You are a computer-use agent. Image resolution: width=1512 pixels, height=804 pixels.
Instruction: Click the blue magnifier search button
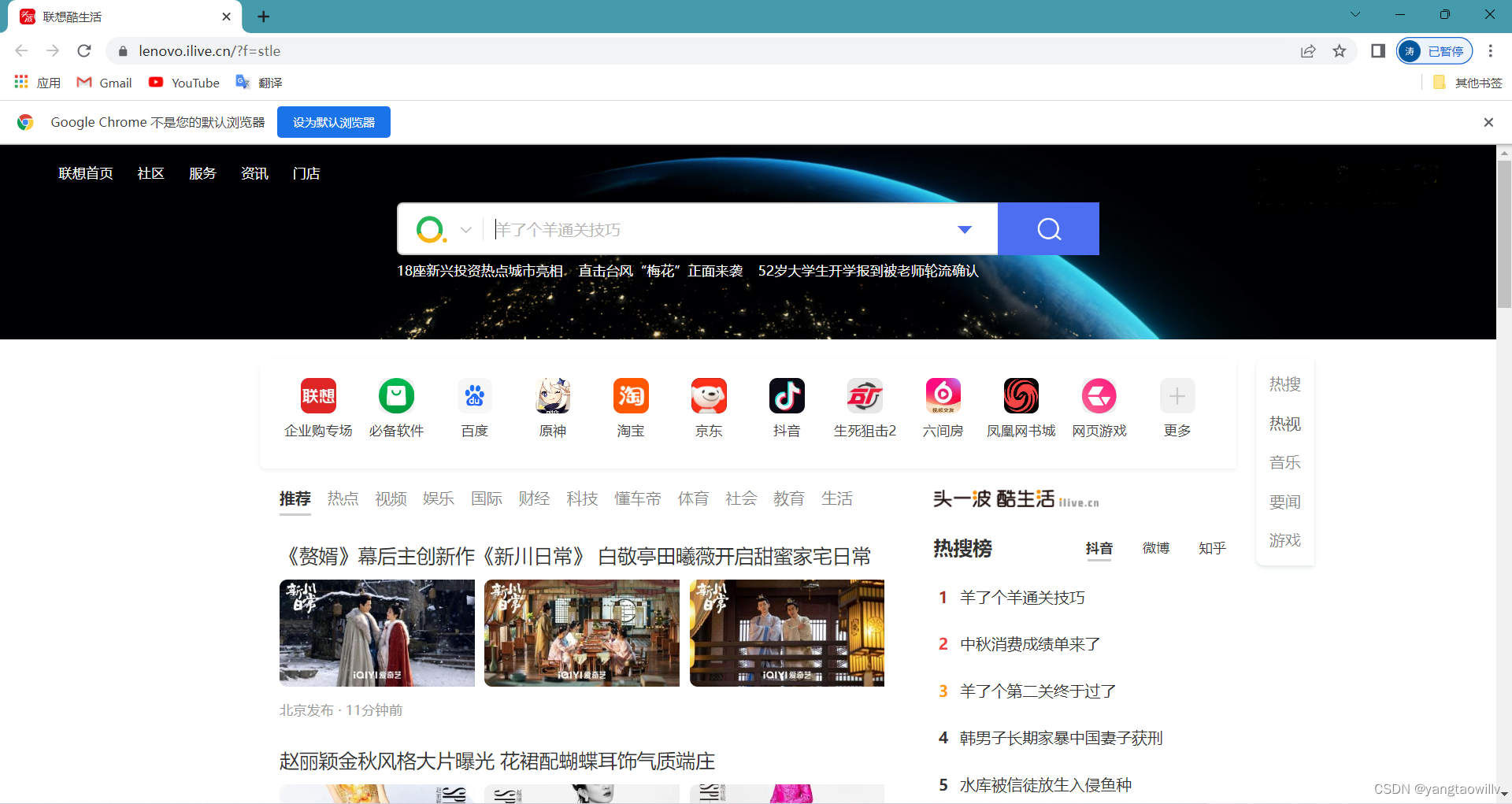[x=1048, y=229]
